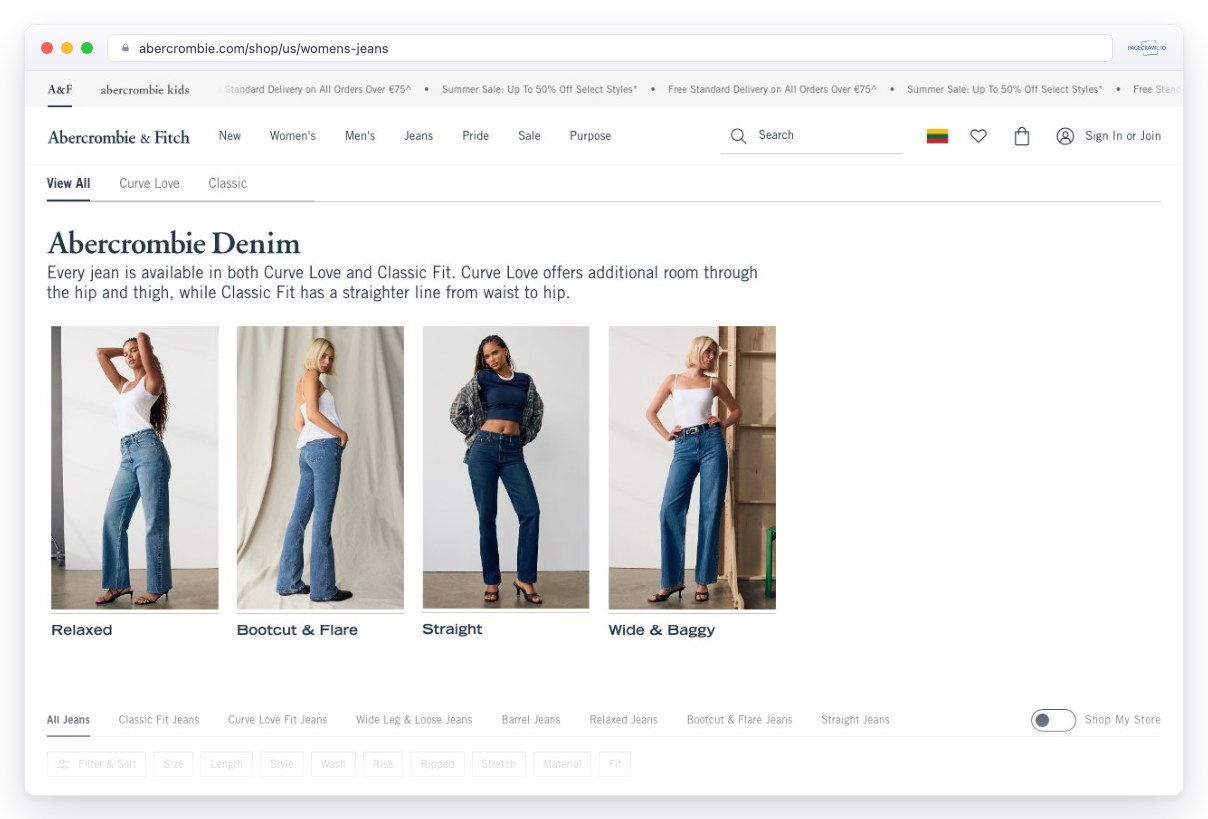Screen dimensions: 1208x819
Task: Go to Barrel Jeans category
Action: [531, 720]
